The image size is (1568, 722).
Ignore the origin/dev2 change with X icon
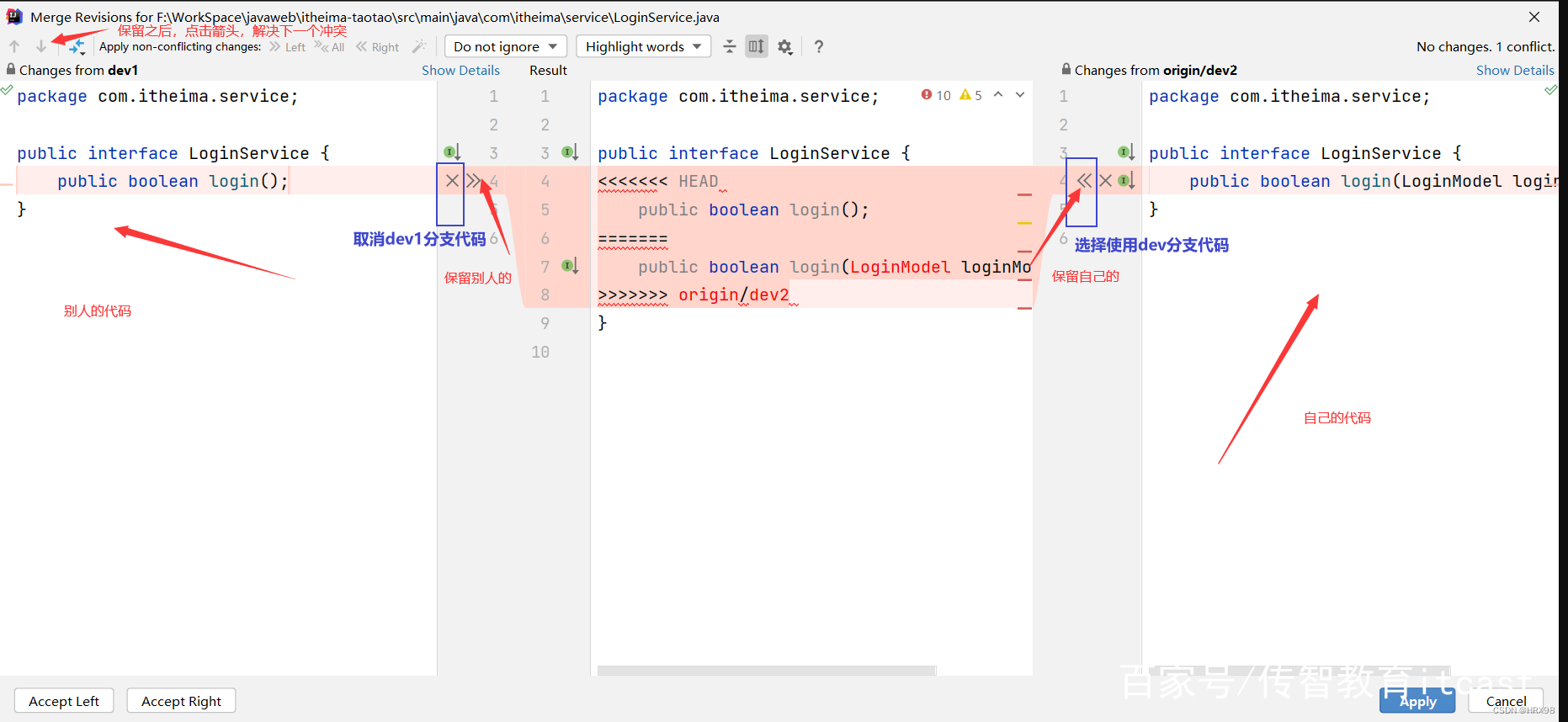[x=1105, y=180]
